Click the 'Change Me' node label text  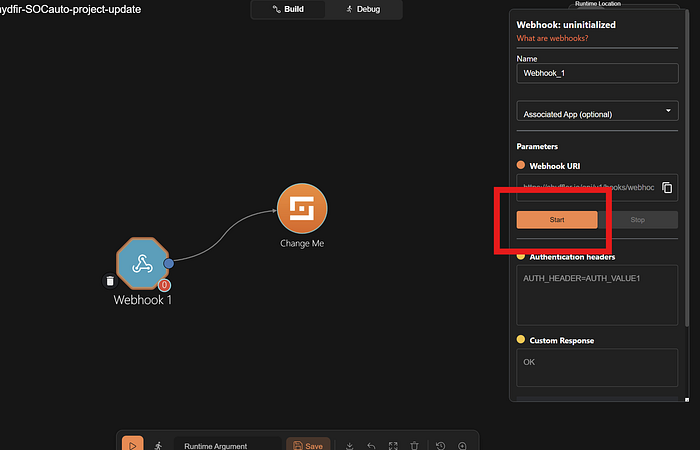[302, 243]
